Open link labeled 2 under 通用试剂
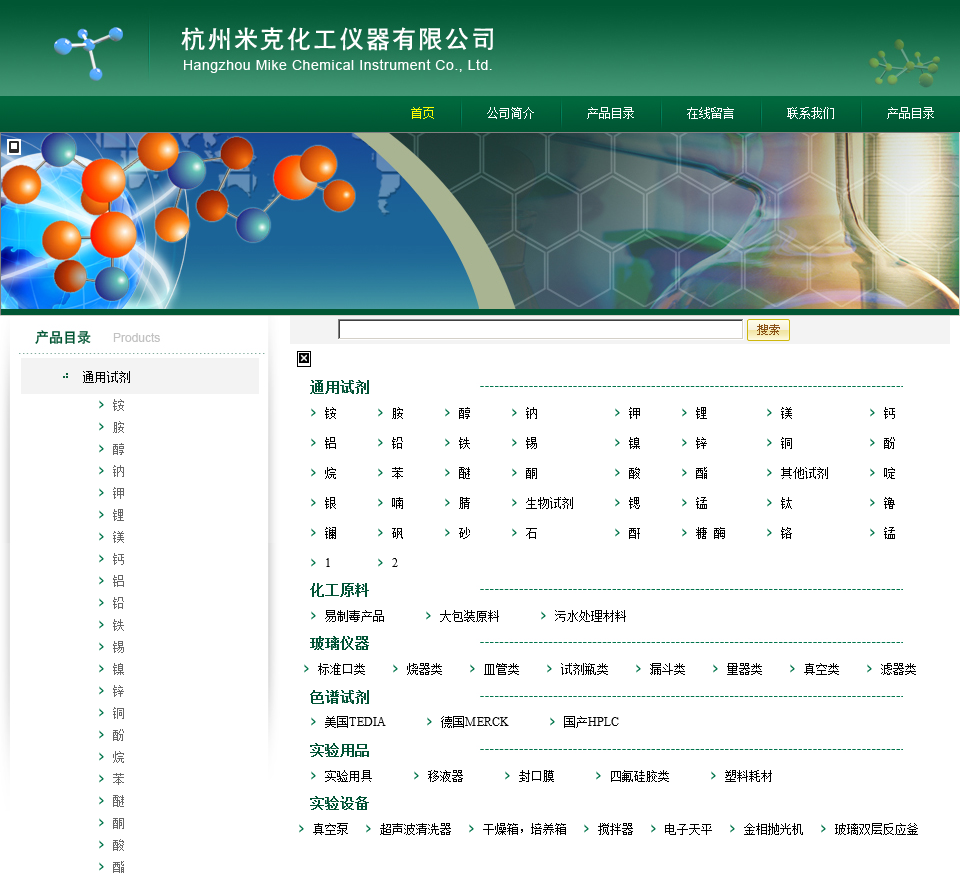 click(x=395, y=563)
